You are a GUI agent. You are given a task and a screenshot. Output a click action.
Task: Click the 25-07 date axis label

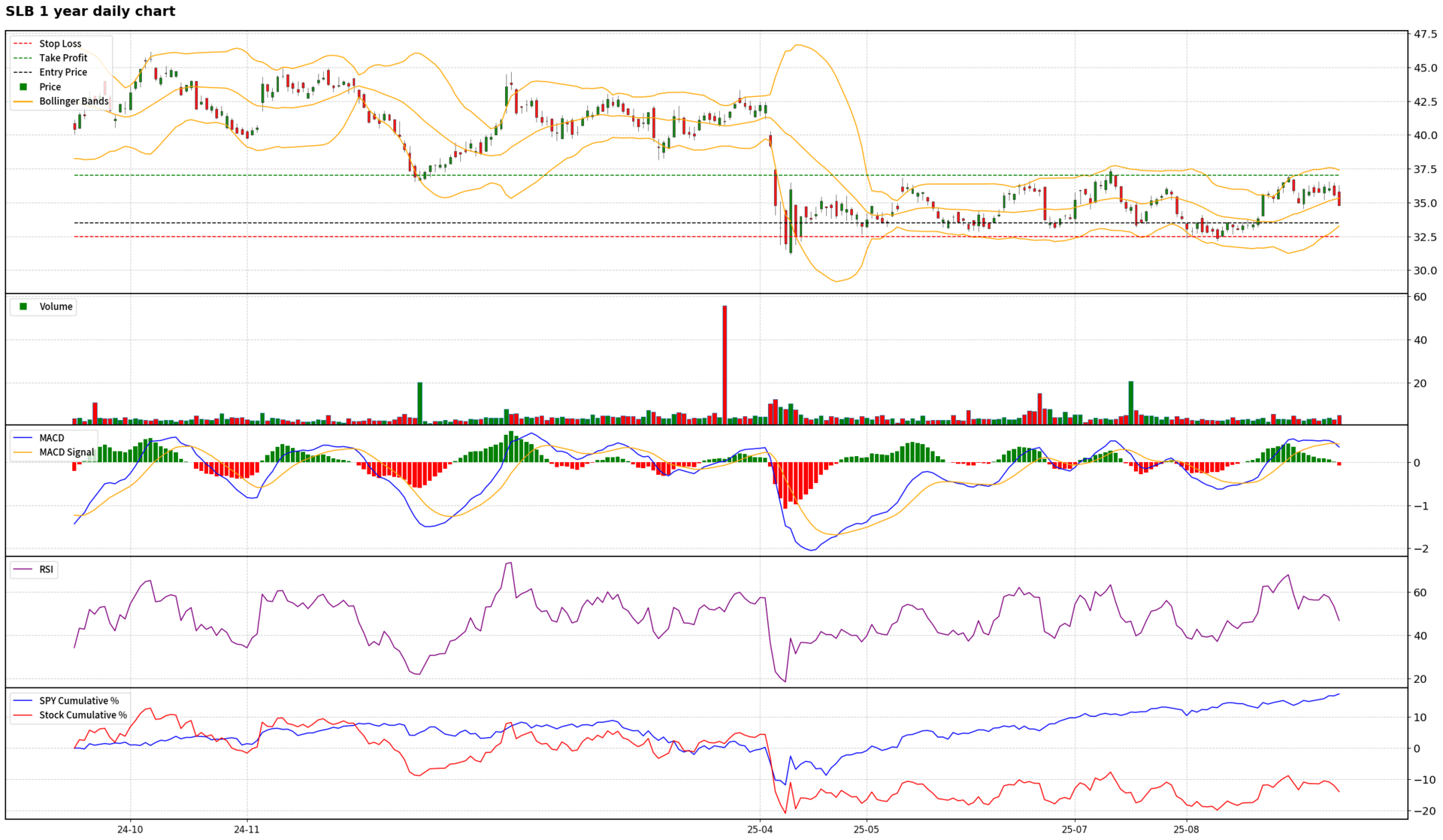pyautogui.click(x=1074, y=829)
